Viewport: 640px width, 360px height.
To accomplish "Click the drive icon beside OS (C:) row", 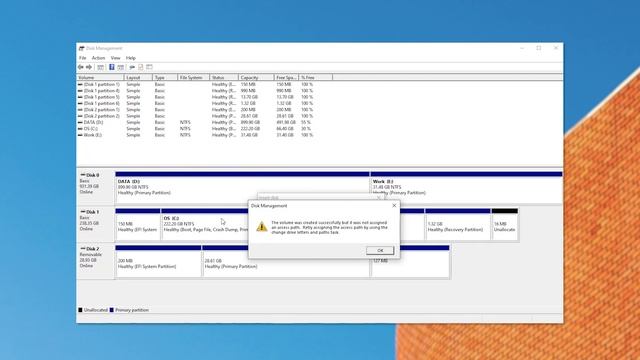I will tap(80, 129).
